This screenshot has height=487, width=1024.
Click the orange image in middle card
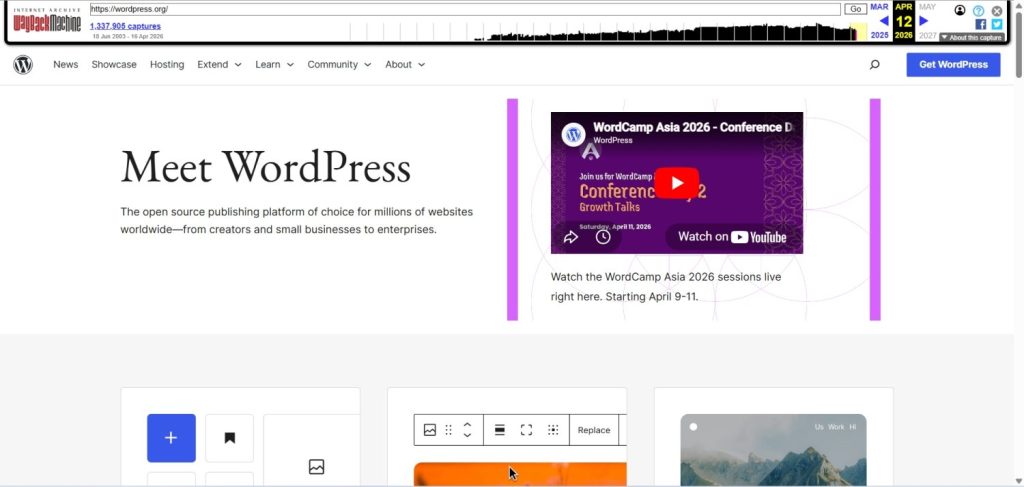point(520,474)
